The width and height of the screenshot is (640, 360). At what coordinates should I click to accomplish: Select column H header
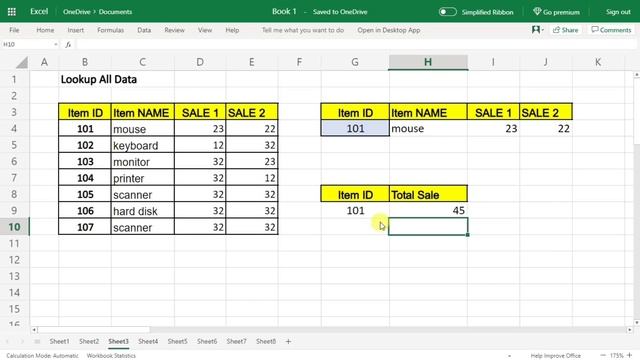(428, 62)
